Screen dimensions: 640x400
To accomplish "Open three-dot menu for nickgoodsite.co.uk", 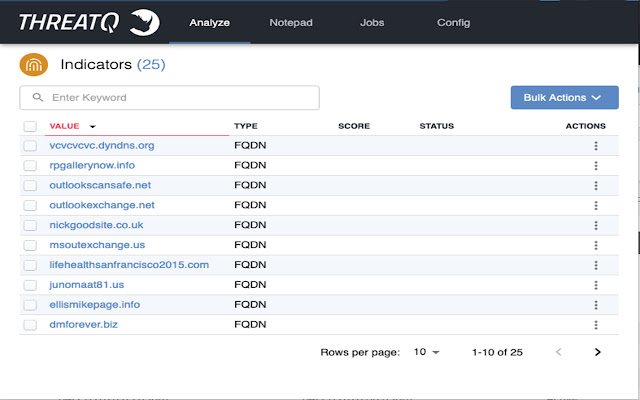I will tap(596, 225).
